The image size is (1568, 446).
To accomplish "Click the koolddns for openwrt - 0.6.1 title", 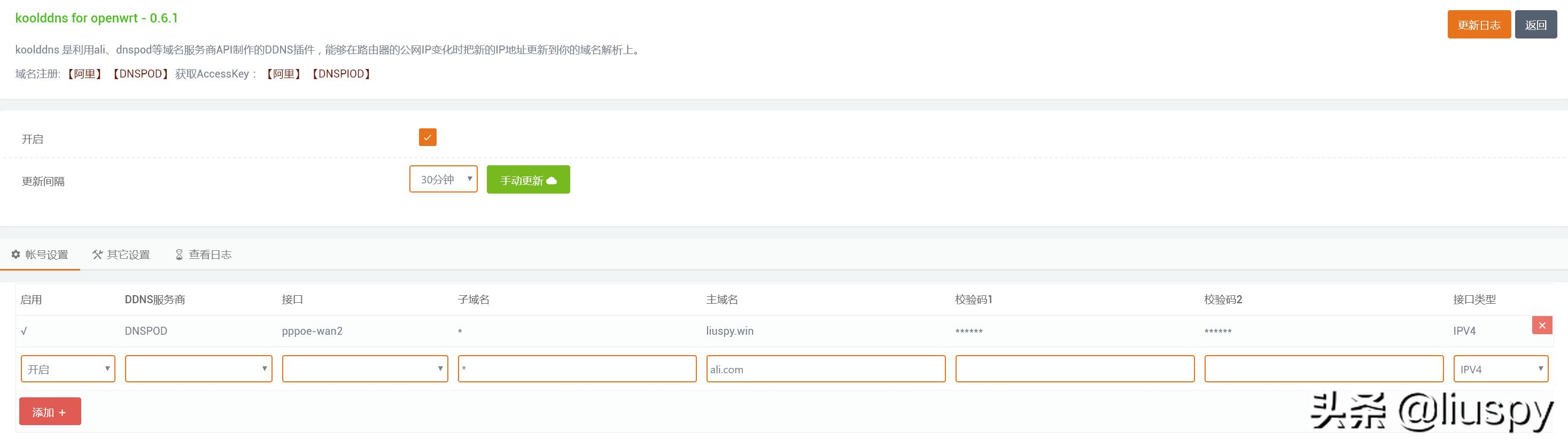I will 97,18.
